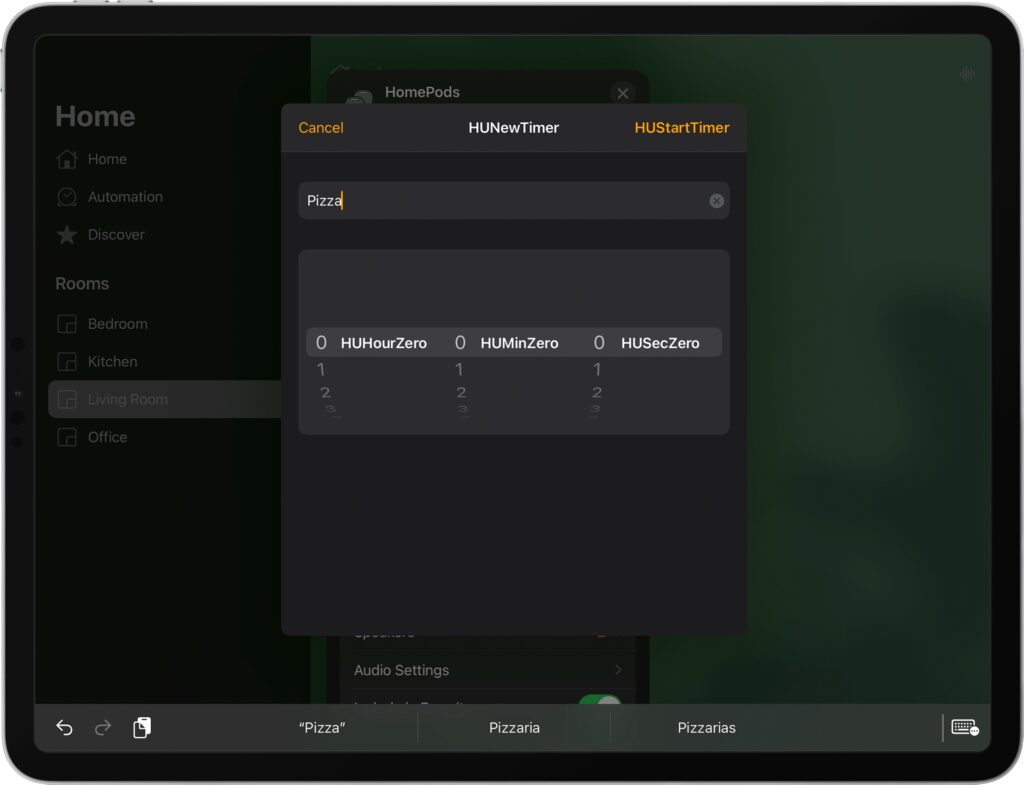Select hour value 1 in picker

click(x=321, y=370)
